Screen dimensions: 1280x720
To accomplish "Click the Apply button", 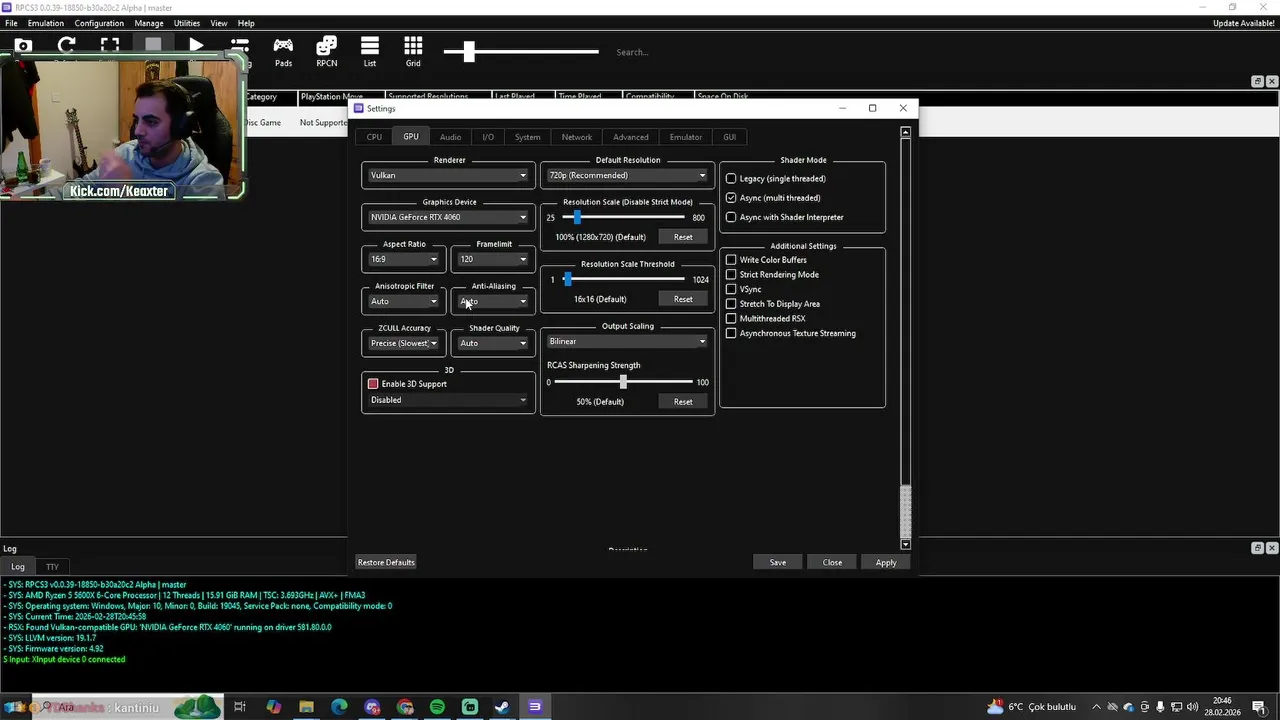I will pos(886,562).
